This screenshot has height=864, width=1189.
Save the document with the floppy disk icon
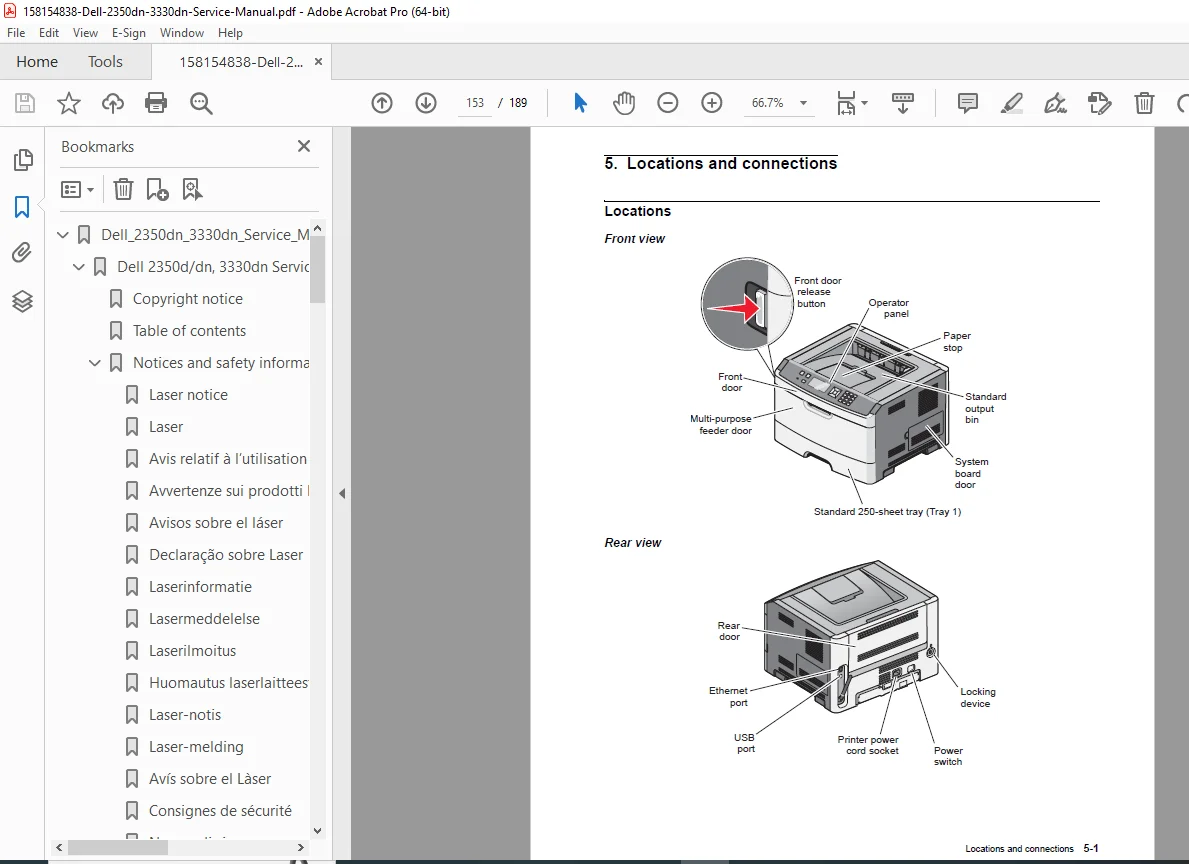[25, 102]
